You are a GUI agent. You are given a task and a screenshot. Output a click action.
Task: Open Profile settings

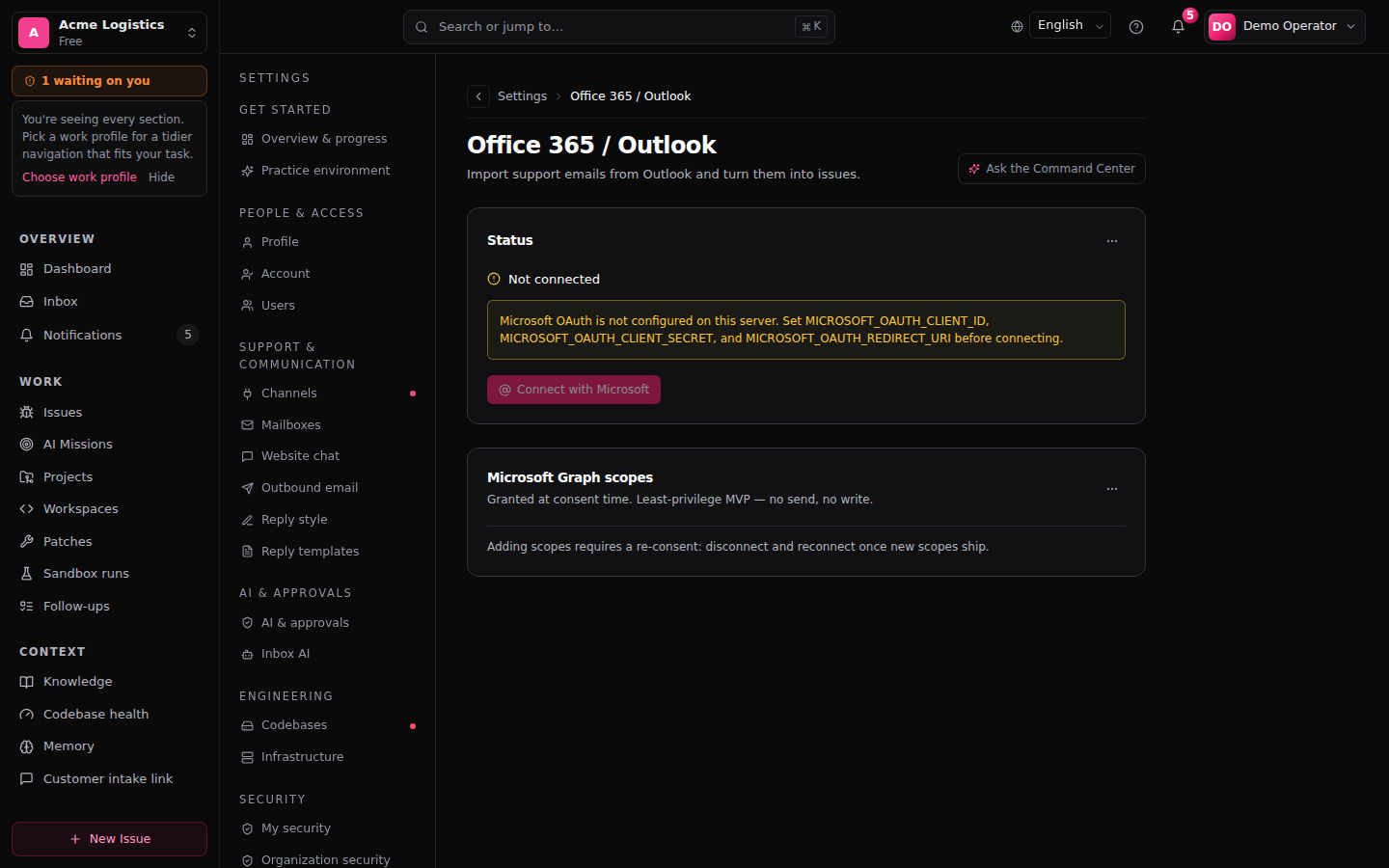coord(328,242)
